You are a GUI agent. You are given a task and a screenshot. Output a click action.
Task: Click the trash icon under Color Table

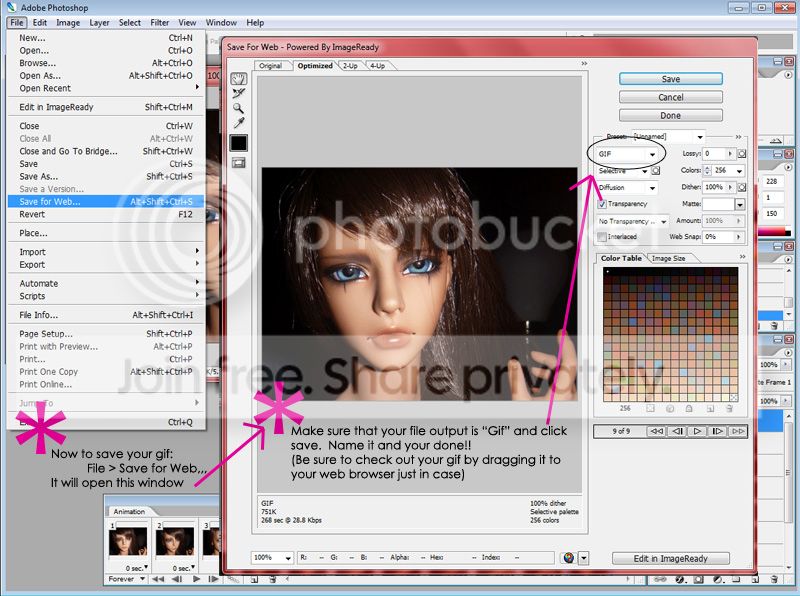pos(729,408)
